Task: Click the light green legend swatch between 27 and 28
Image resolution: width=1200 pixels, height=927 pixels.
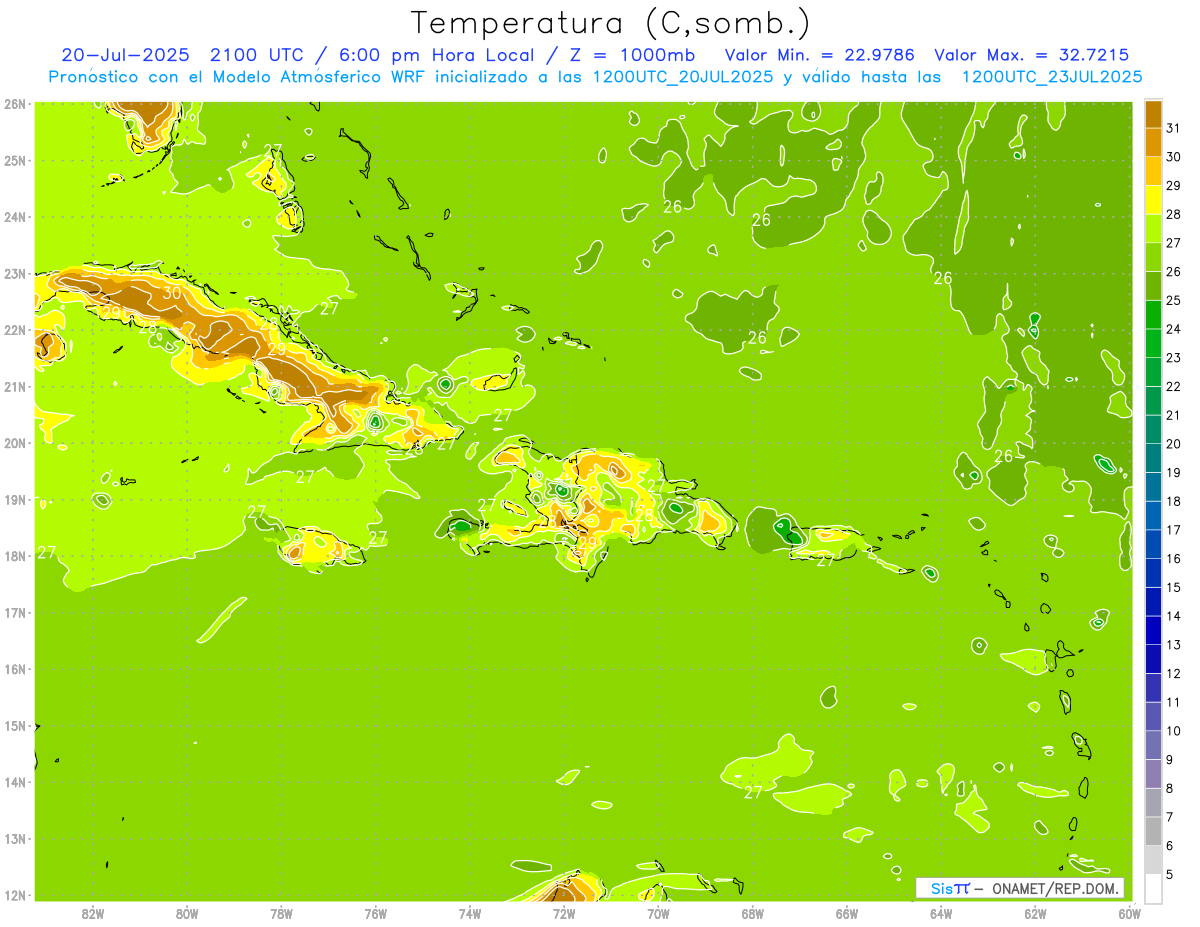Action: [x=1153, y=228]
